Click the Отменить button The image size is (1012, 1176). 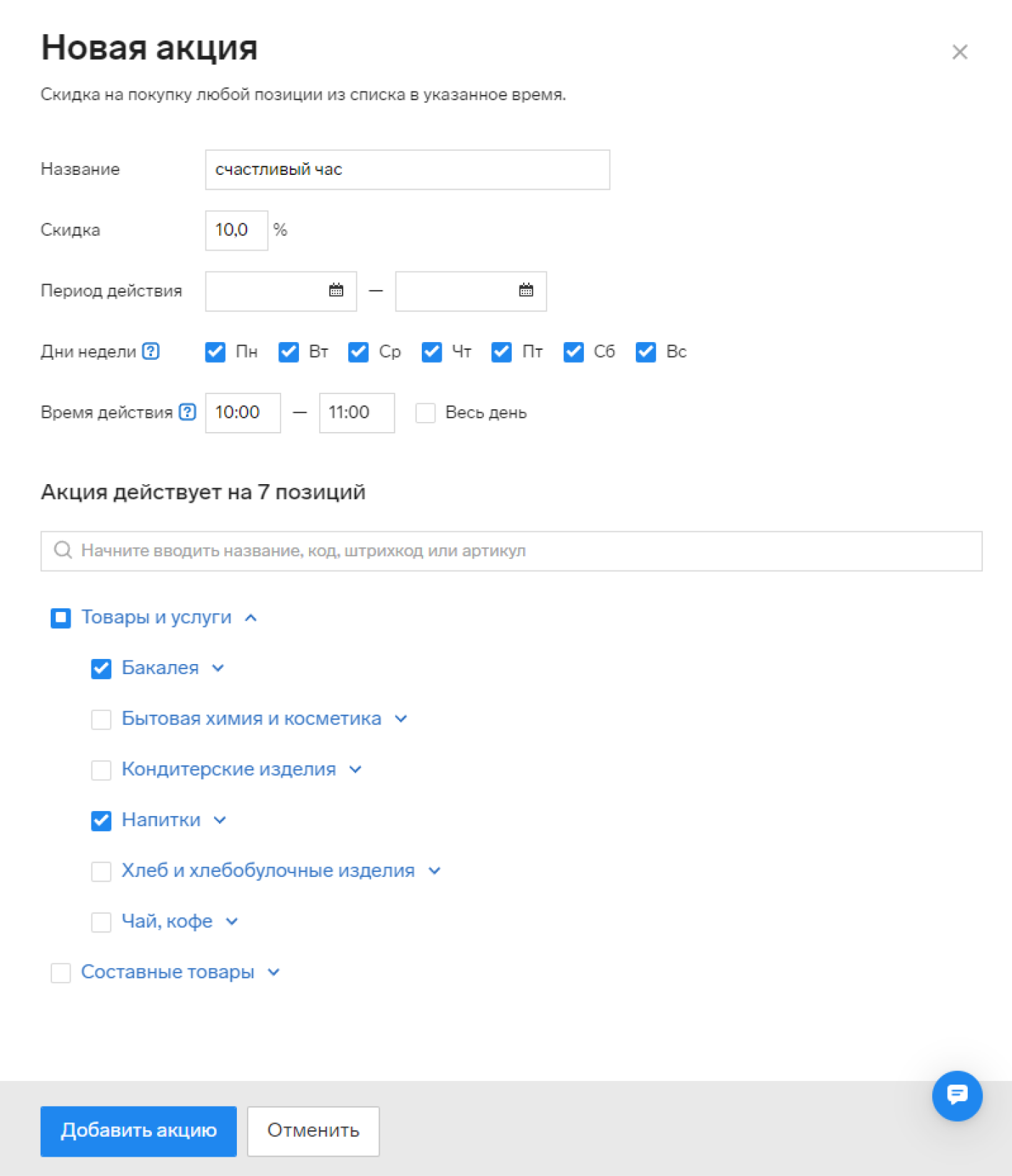coord(313,1131)
